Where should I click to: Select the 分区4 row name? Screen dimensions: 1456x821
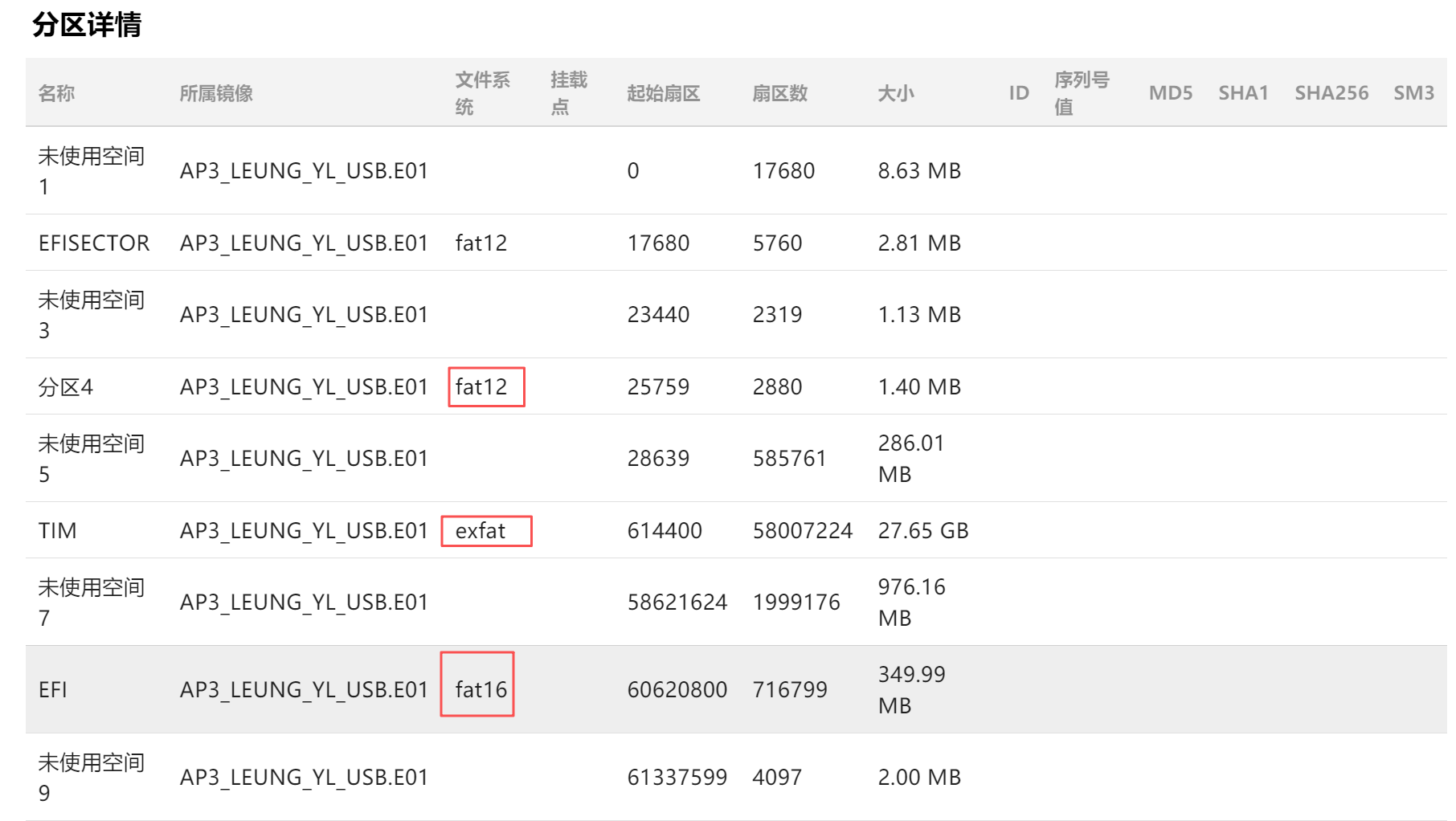pyautogui.click(x=66, y=387)
